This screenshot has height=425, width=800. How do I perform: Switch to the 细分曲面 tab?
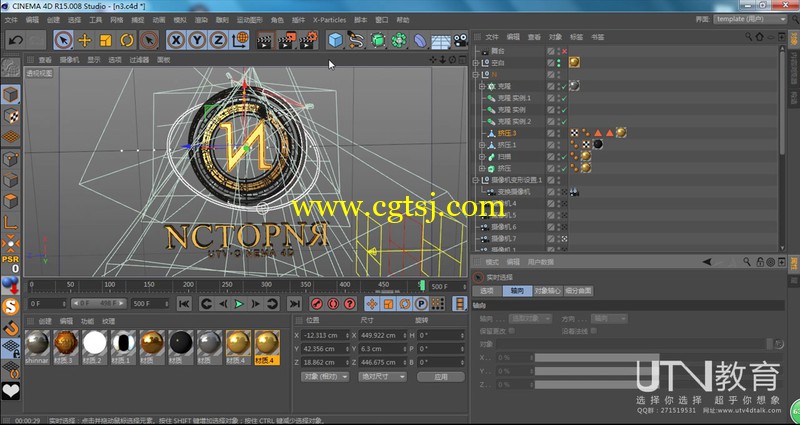(x=579, y=291)
